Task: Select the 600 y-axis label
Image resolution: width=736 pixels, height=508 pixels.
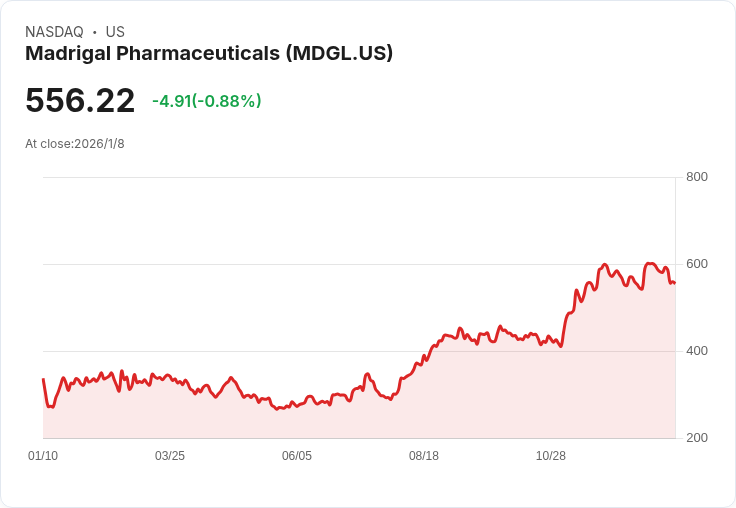Action: pos(697,264)
